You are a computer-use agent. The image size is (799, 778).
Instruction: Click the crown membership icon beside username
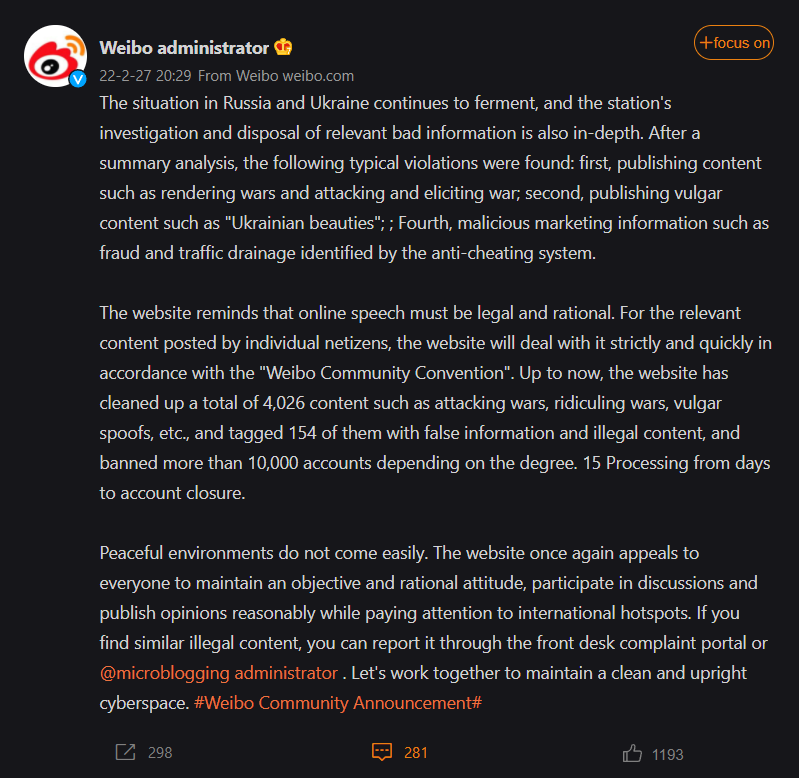click(283, 47)
